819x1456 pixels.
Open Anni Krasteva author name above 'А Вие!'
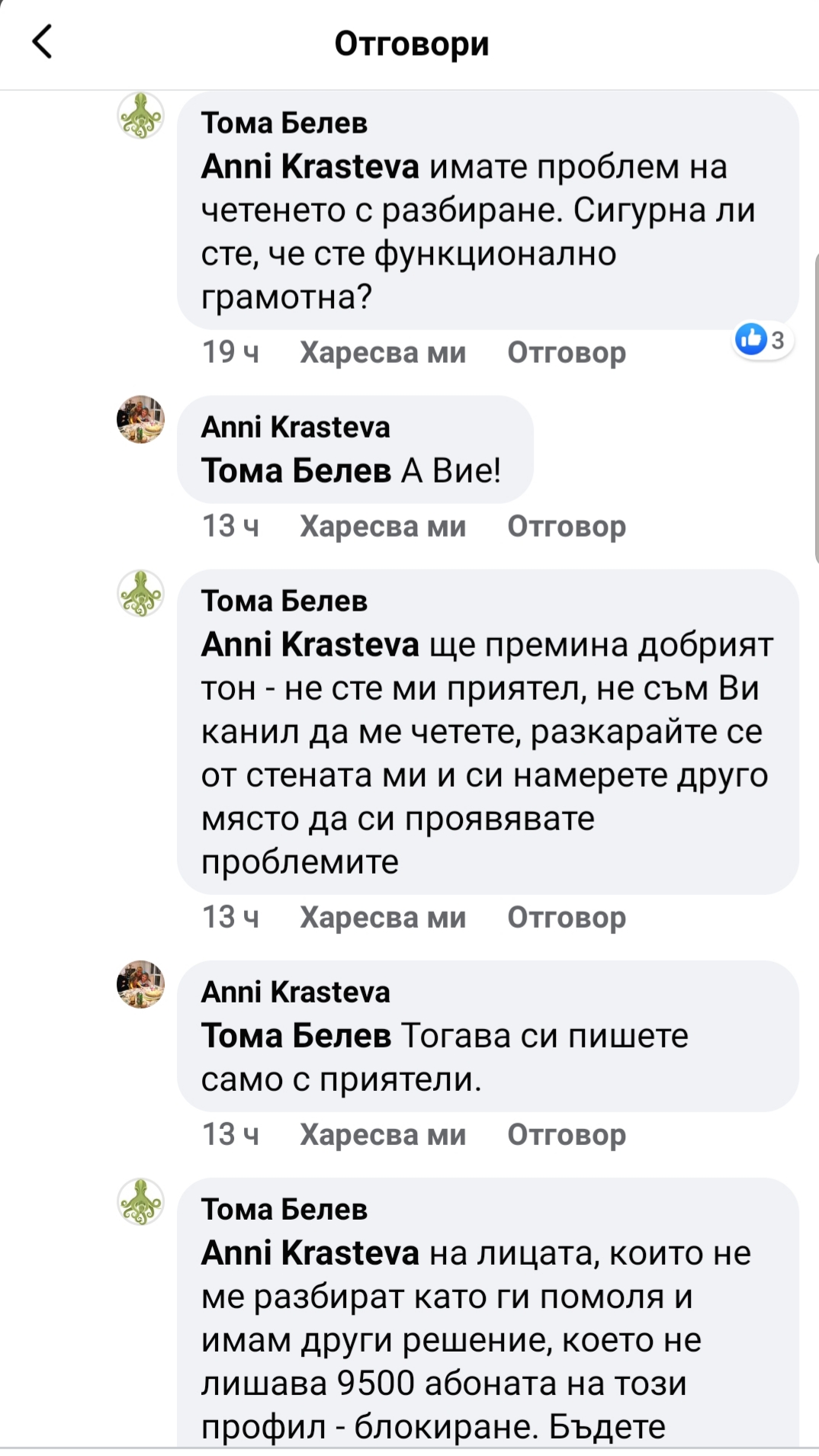[x=295, y=428]
